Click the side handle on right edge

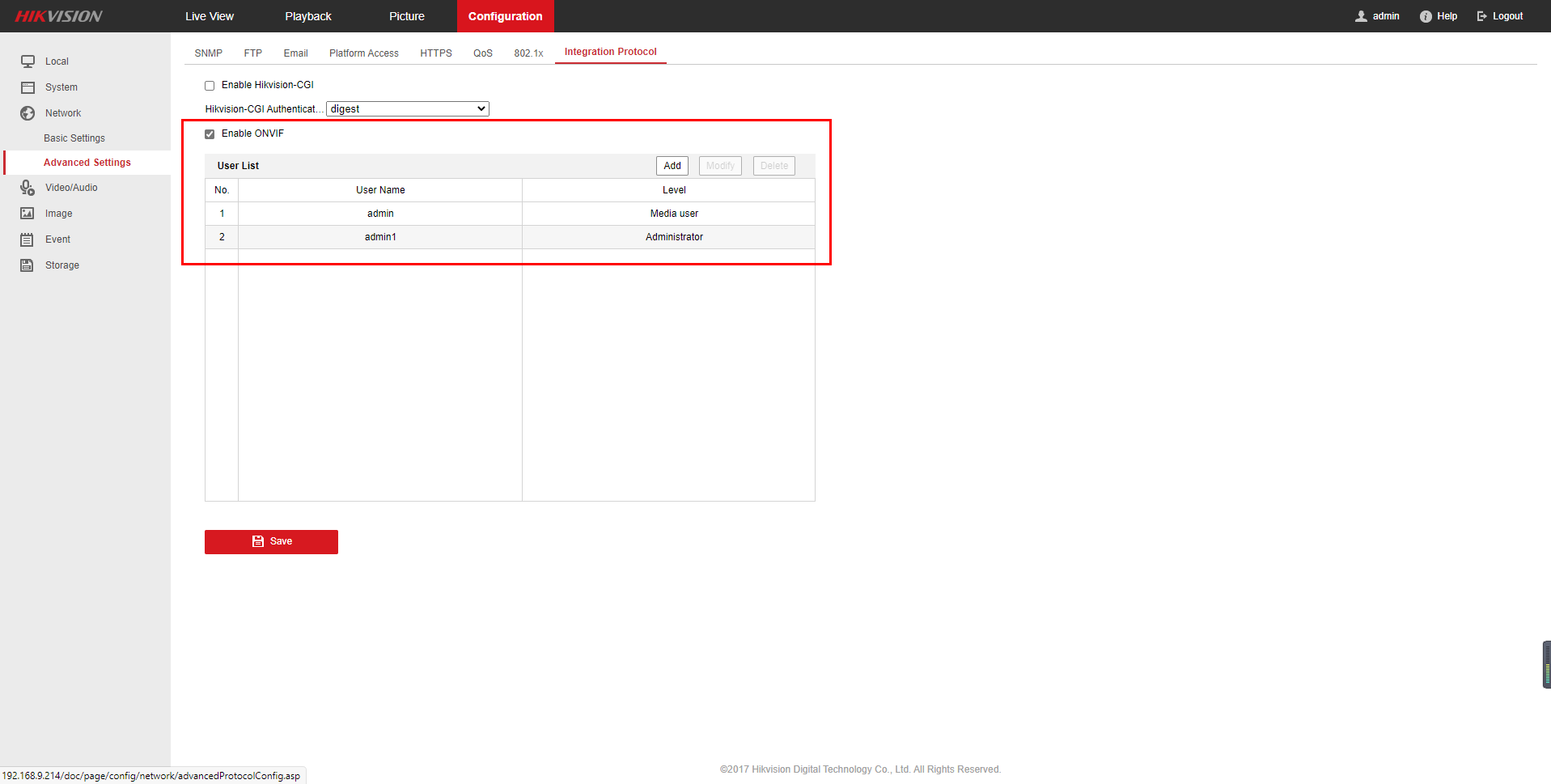(1547, 665)
